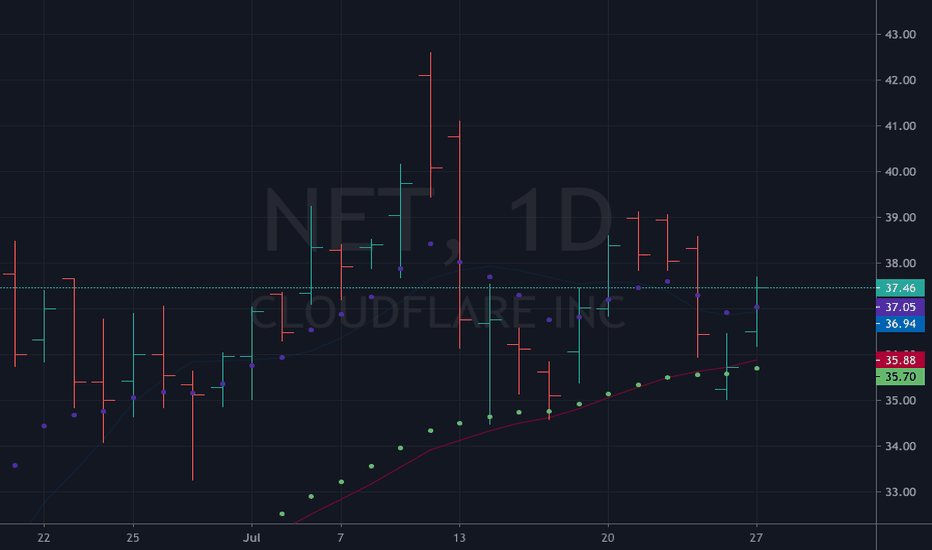Viewport: 932px width, 550px height.
Task: Click the 40.00 price axis label
Action: (900, 172)
